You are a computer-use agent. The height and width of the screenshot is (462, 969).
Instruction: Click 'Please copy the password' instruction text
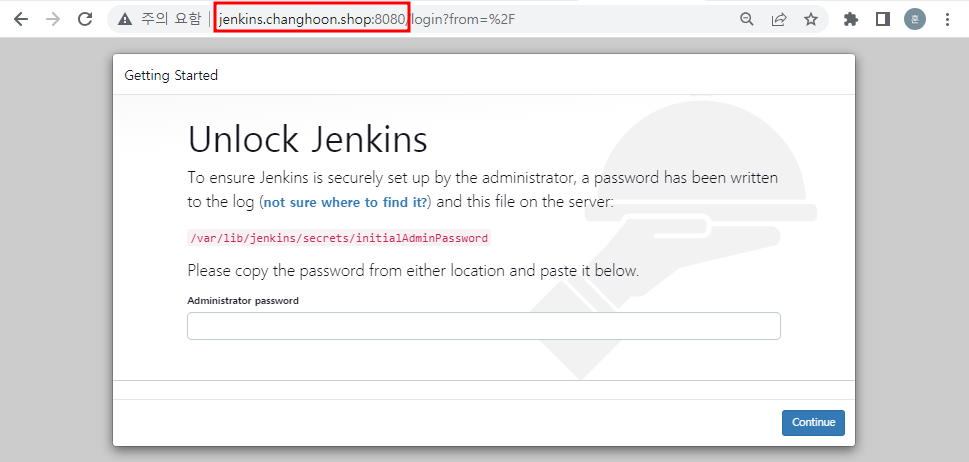413,271
